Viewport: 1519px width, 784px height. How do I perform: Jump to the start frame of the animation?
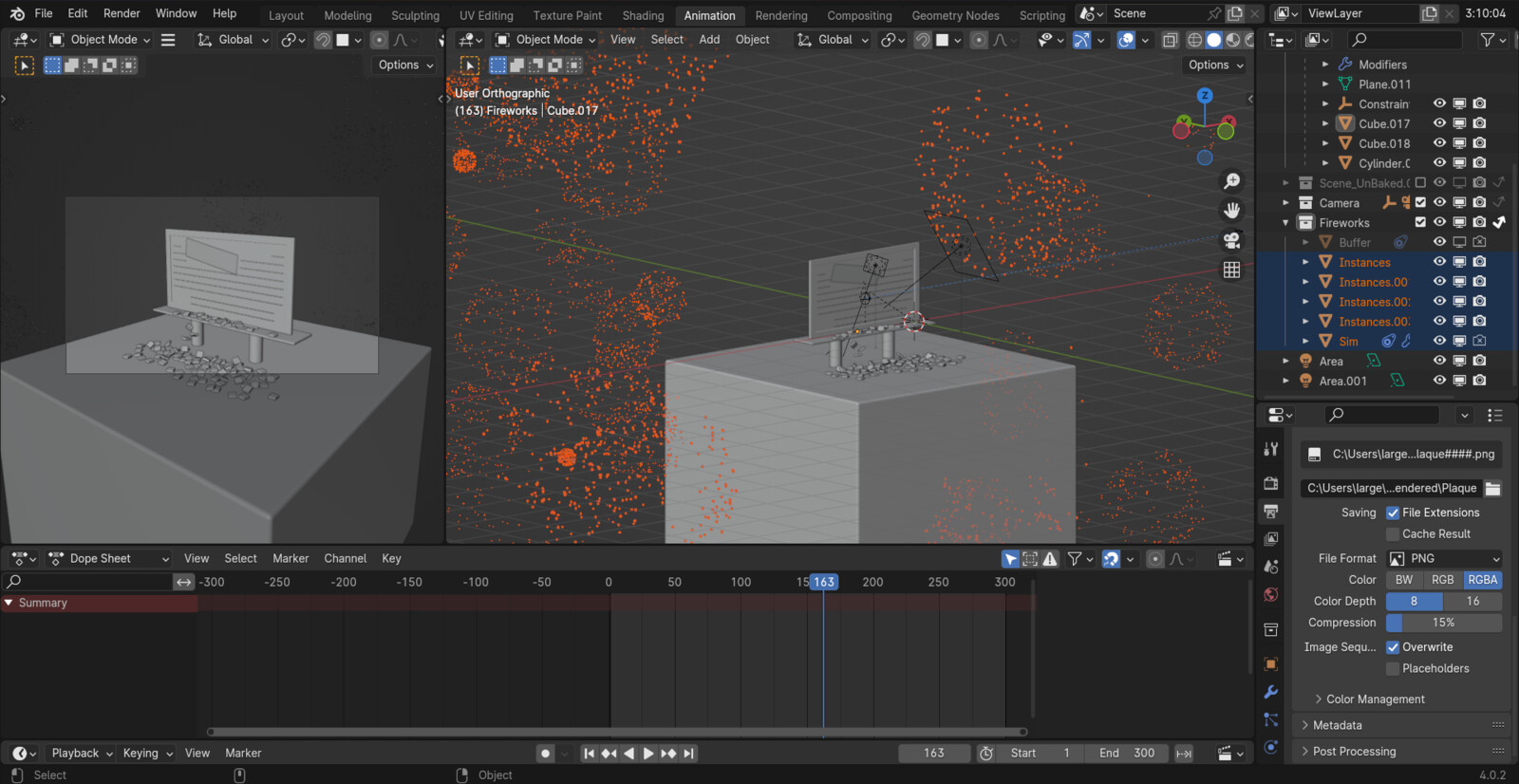pyautogui.click(x=589, y=754)
